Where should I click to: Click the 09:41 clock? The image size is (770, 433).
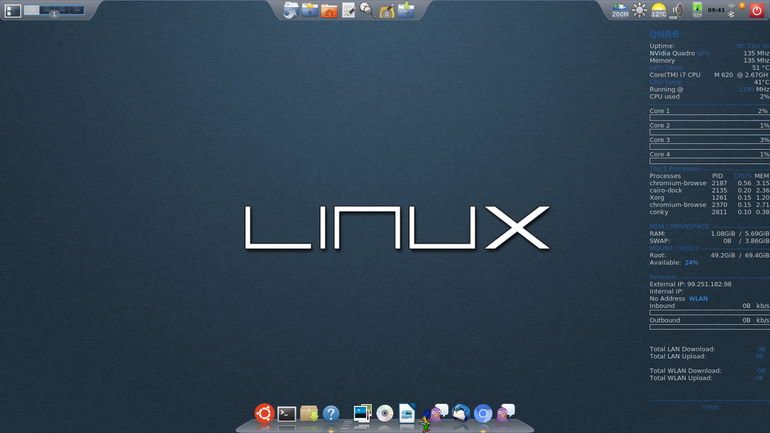[x=716, y=10]
